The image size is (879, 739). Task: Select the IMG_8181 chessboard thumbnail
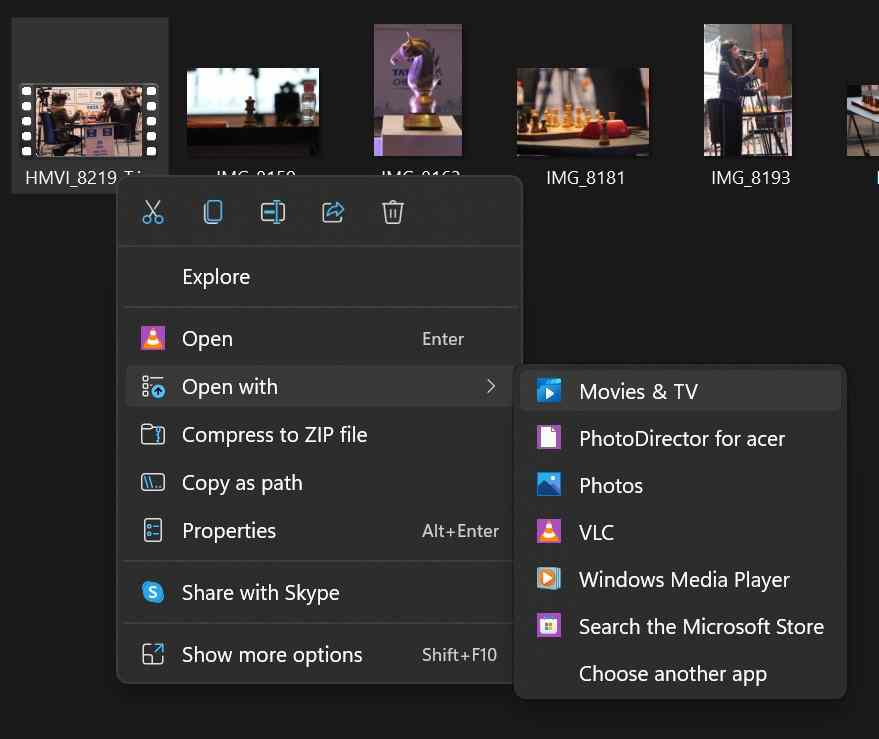[583, 112]
